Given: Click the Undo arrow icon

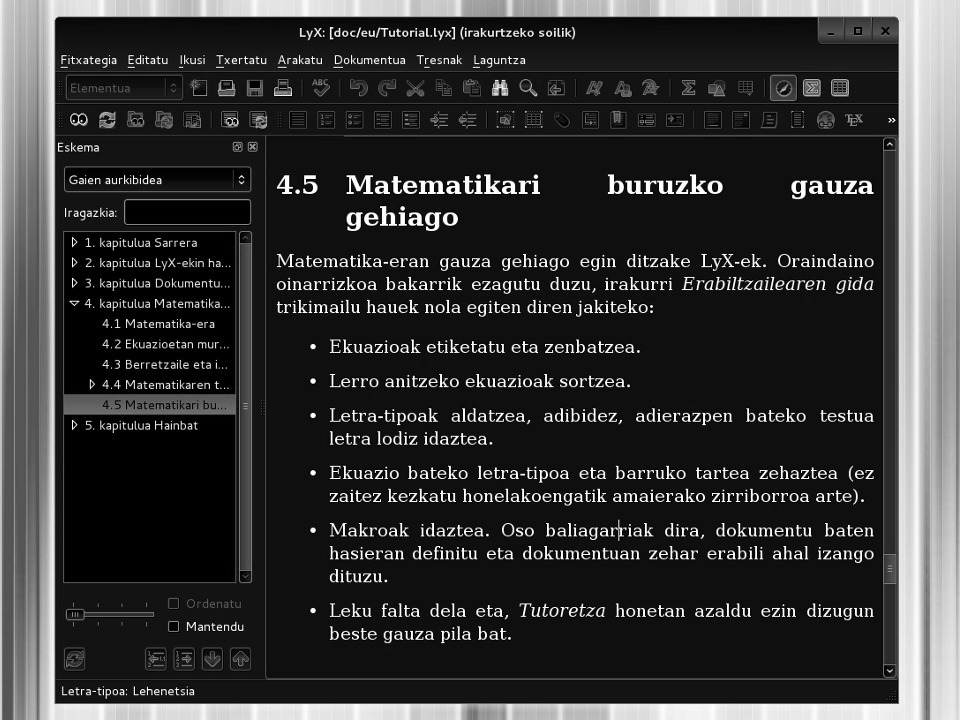Looking at the screenshot, I should pyautogui.click(x=358, y=88).
